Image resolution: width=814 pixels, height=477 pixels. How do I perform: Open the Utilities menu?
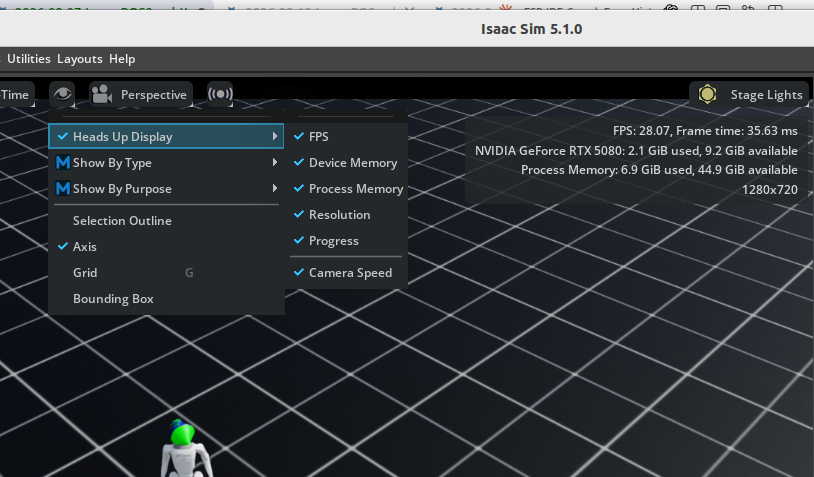[29, 59]
